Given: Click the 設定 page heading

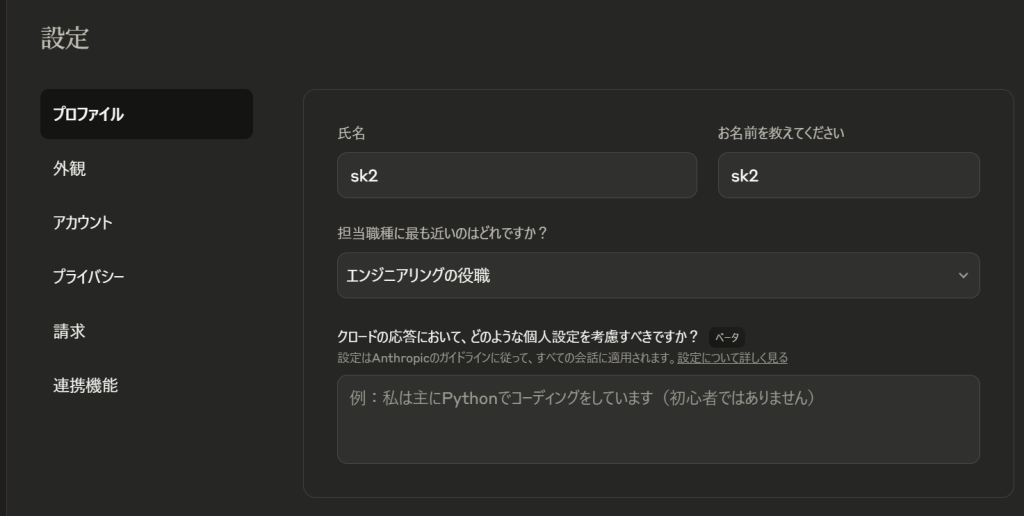Looking at the screenshot, I should tap(65, 38).
